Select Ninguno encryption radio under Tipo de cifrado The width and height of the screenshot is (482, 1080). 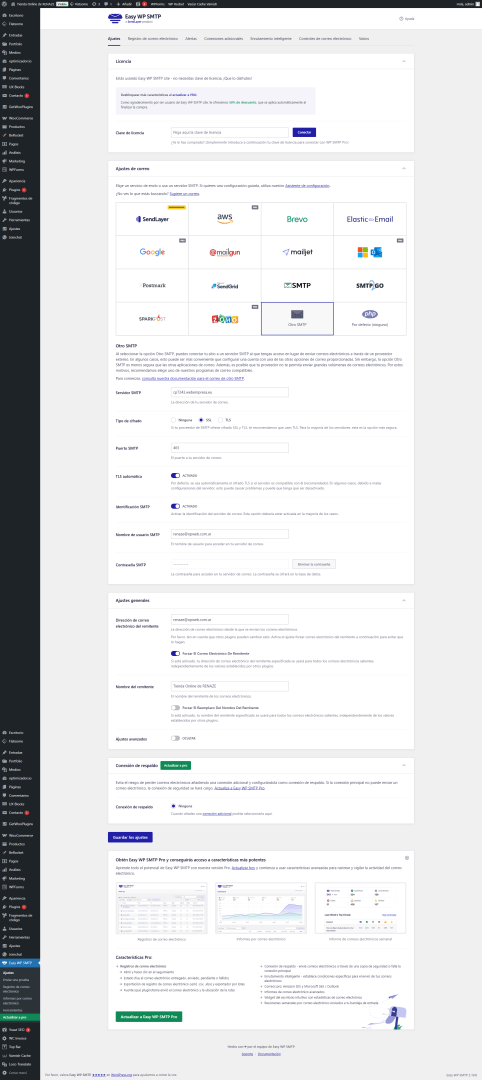tap(174, 419)
